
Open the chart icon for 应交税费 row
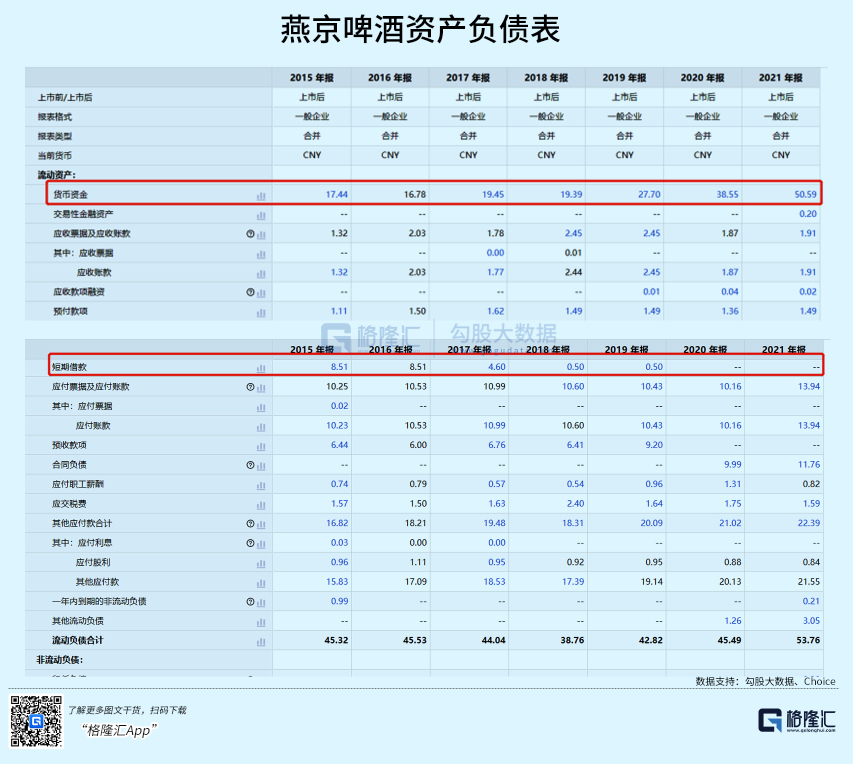[261, 506]
